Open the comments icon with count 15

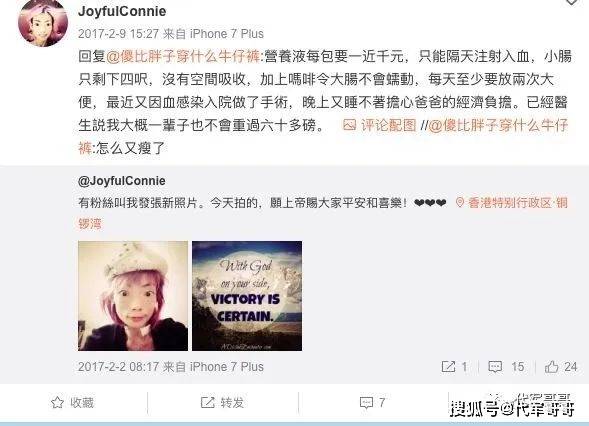pos(495,367)
